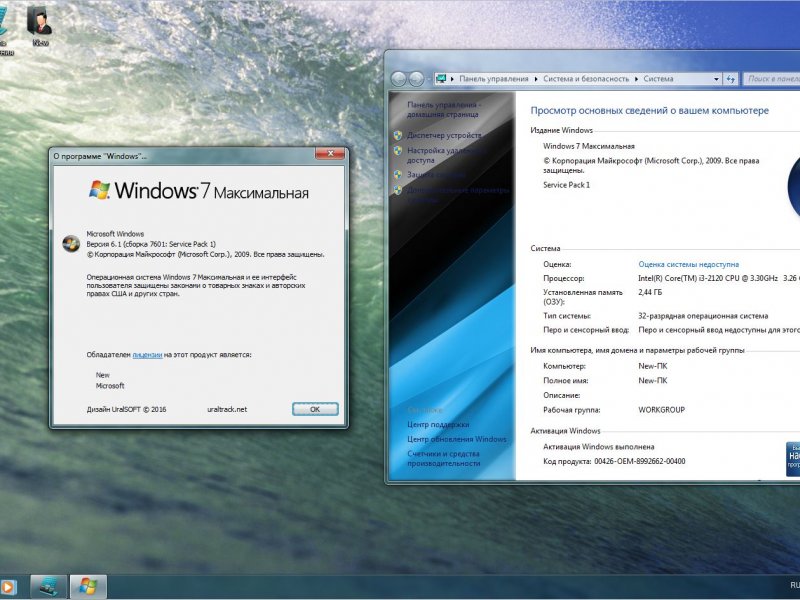Click the WORKGROUP workgroup value
800x600 pixels.
[661, 410]
